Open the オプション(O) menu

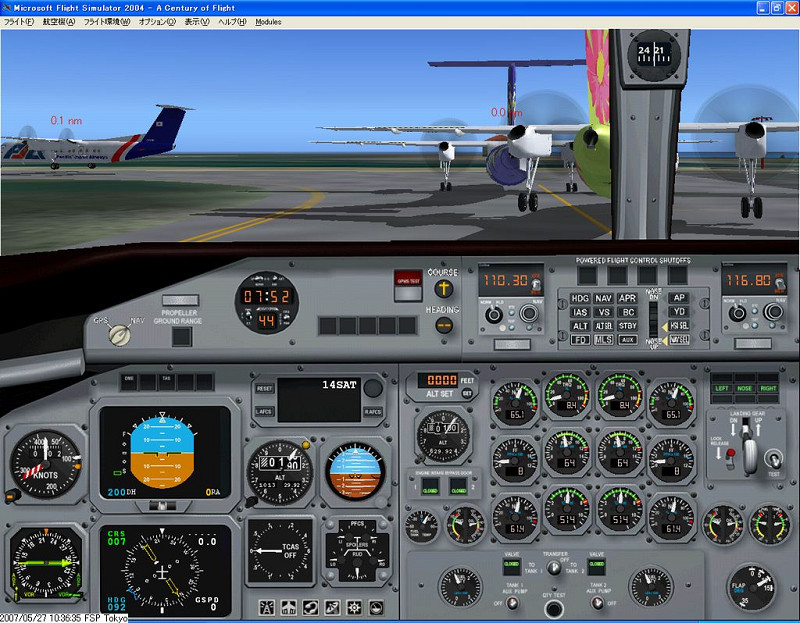point(157,22)
